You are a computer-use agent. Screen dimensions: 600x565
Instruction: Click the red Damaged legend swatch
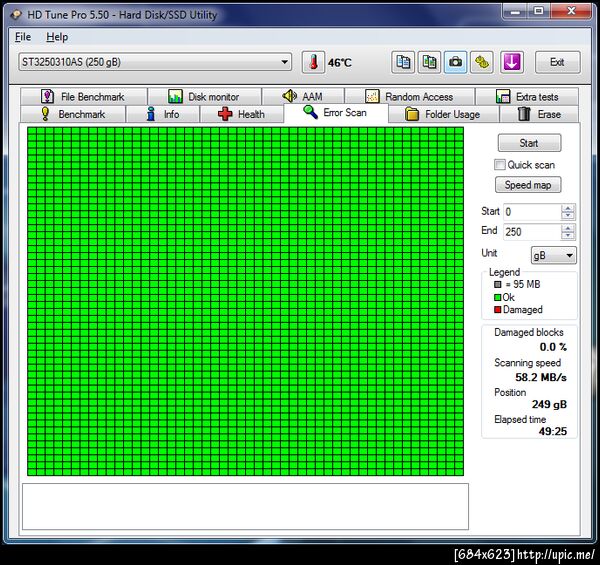[x=497, y=309]
